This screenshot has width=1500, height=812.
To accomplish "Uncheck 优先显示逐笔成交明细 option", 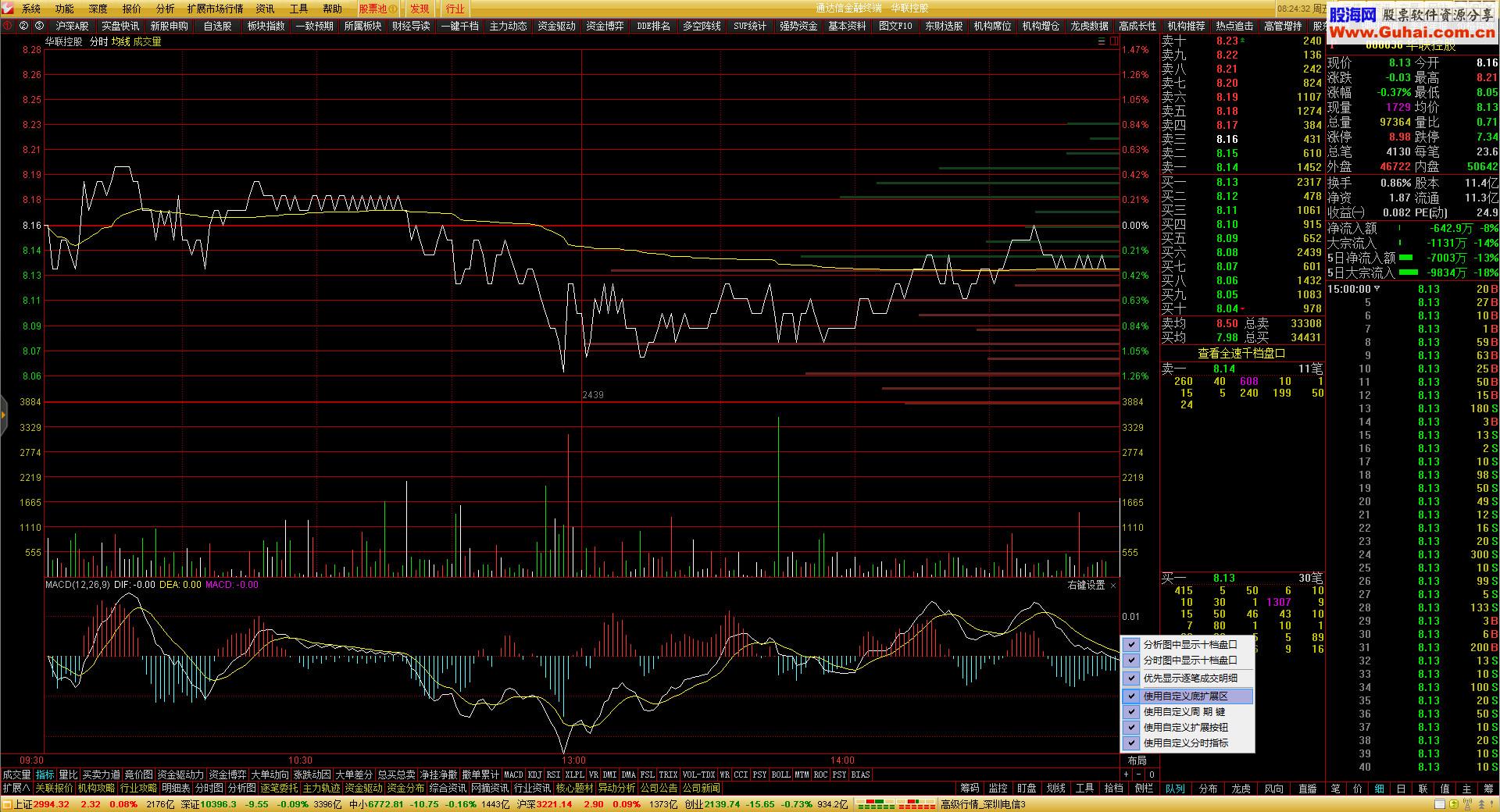I will pos(1187,678).
